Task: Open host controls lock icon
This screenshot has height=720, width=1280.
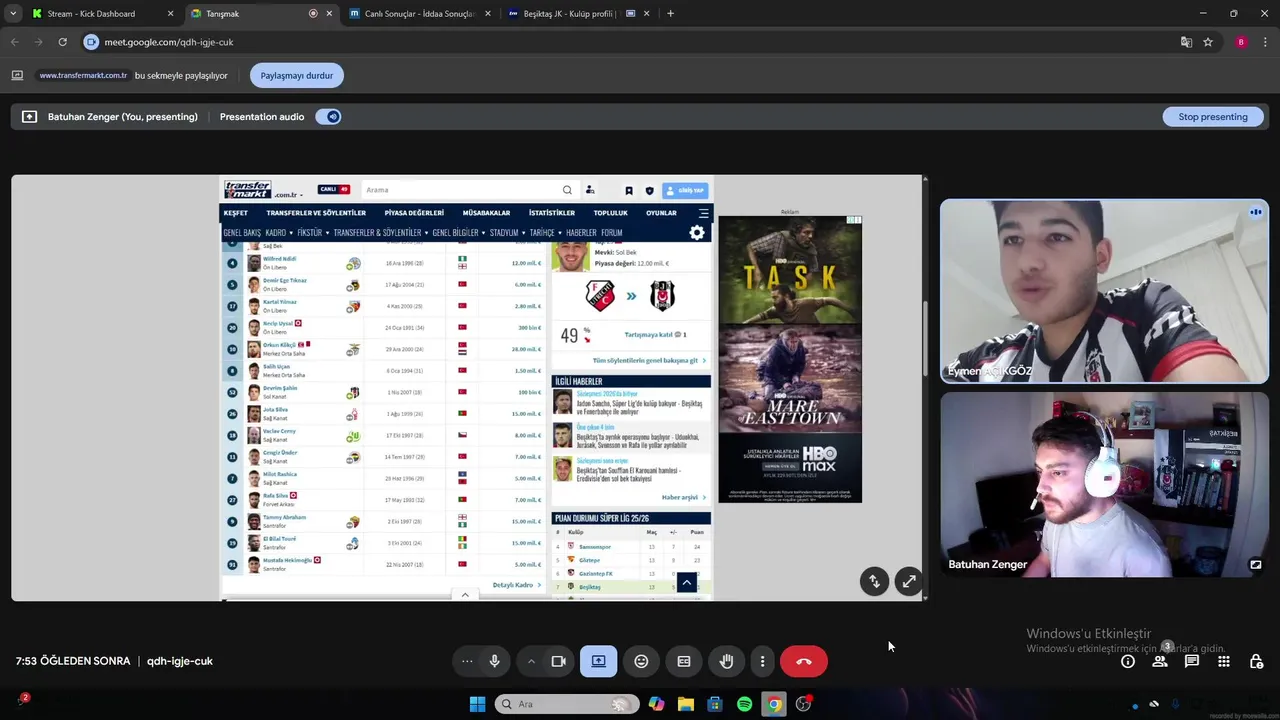Action: (1256, 661)
